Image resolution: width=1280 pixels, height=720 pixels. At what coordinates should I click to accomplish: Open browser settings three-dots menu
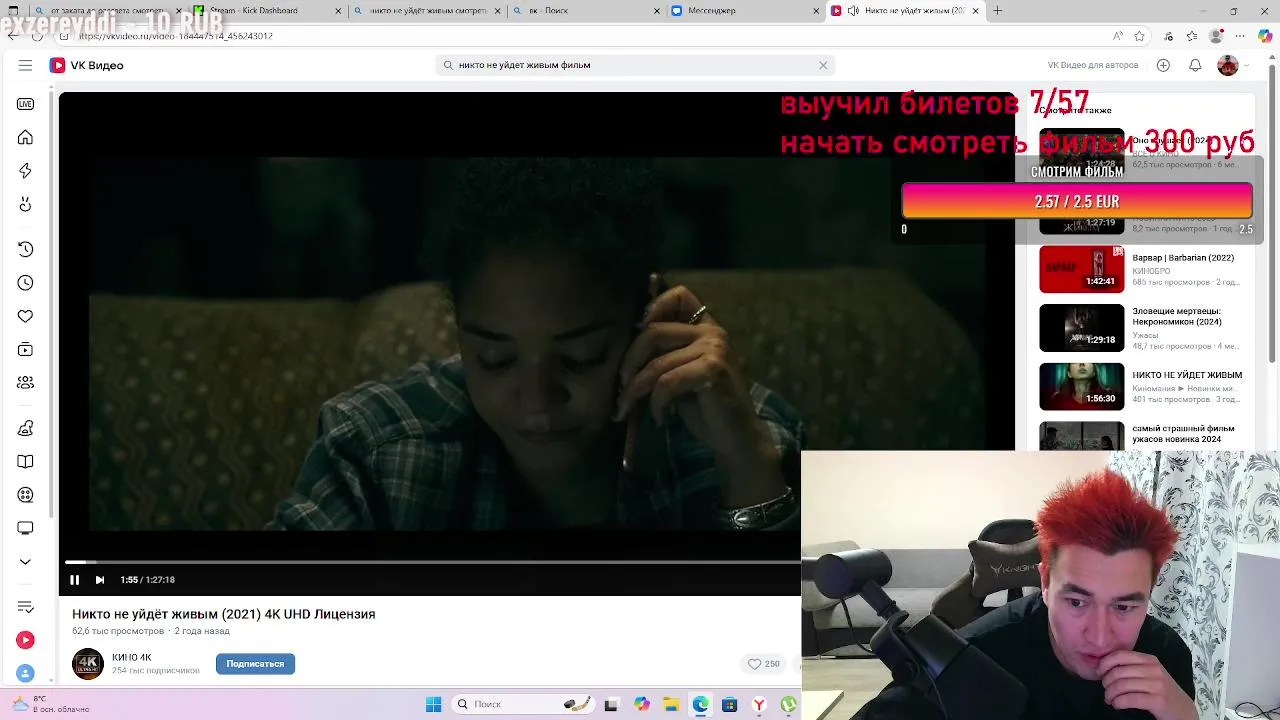point(1240,36)
